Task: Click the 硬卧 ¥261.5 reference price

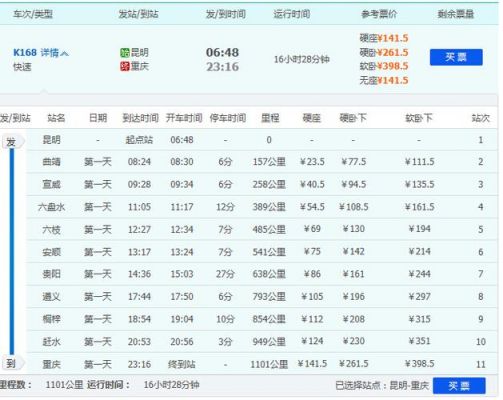Action: 384,52
